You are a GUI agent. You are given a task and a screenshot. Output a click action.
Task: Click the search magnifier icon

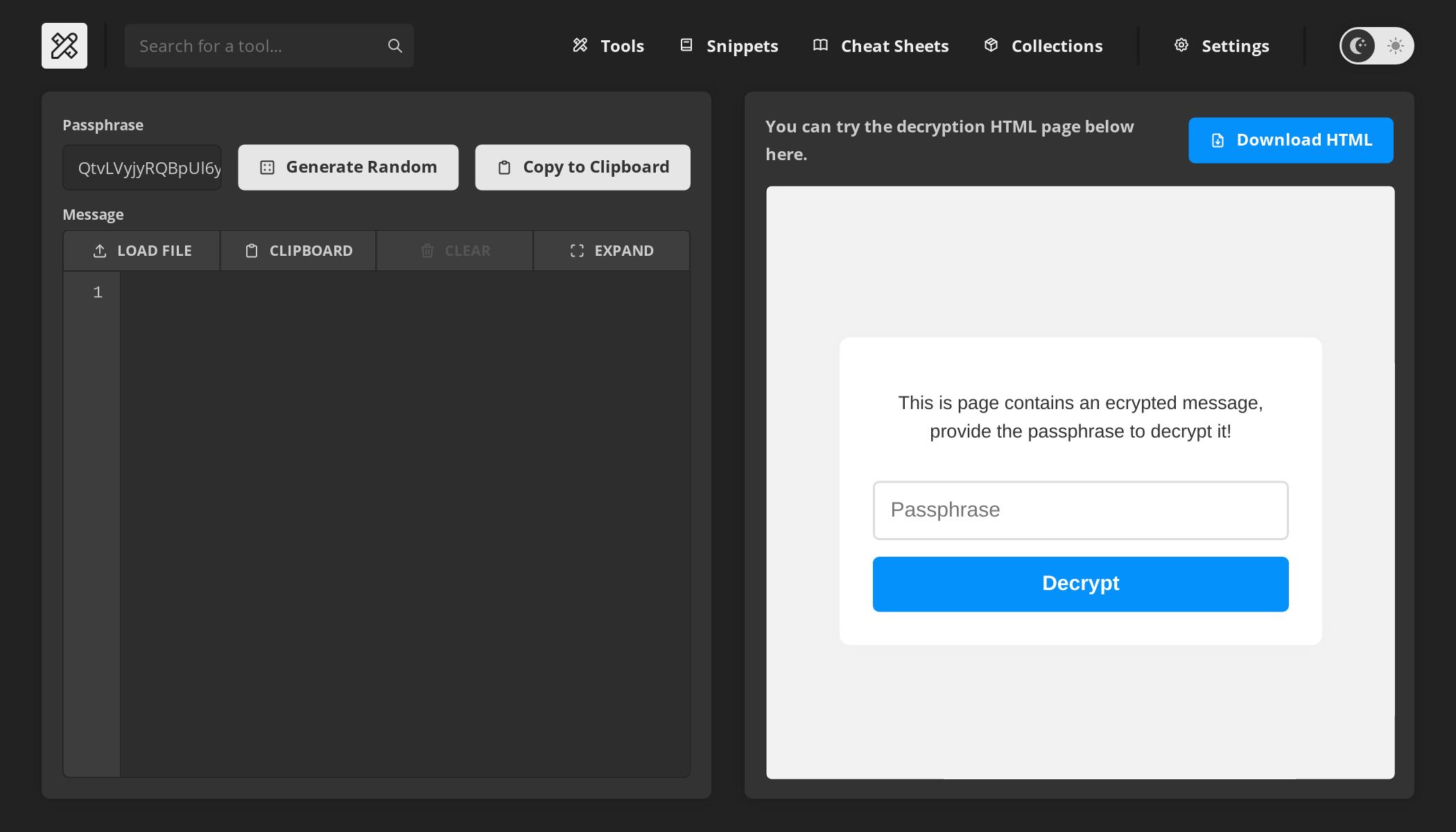(395, 46)
